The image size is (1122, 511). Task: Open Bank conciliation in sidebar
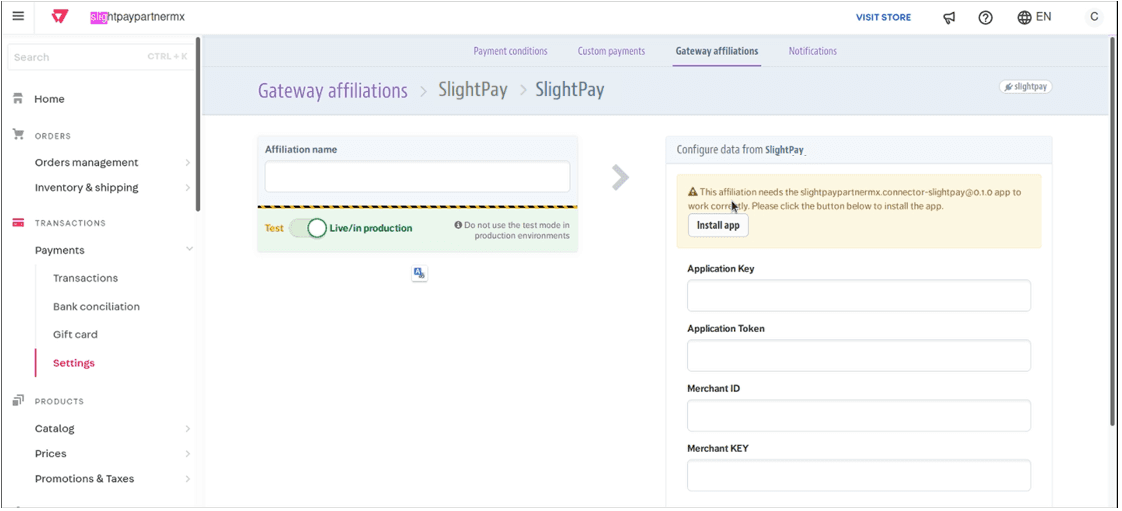click(96, 306)
